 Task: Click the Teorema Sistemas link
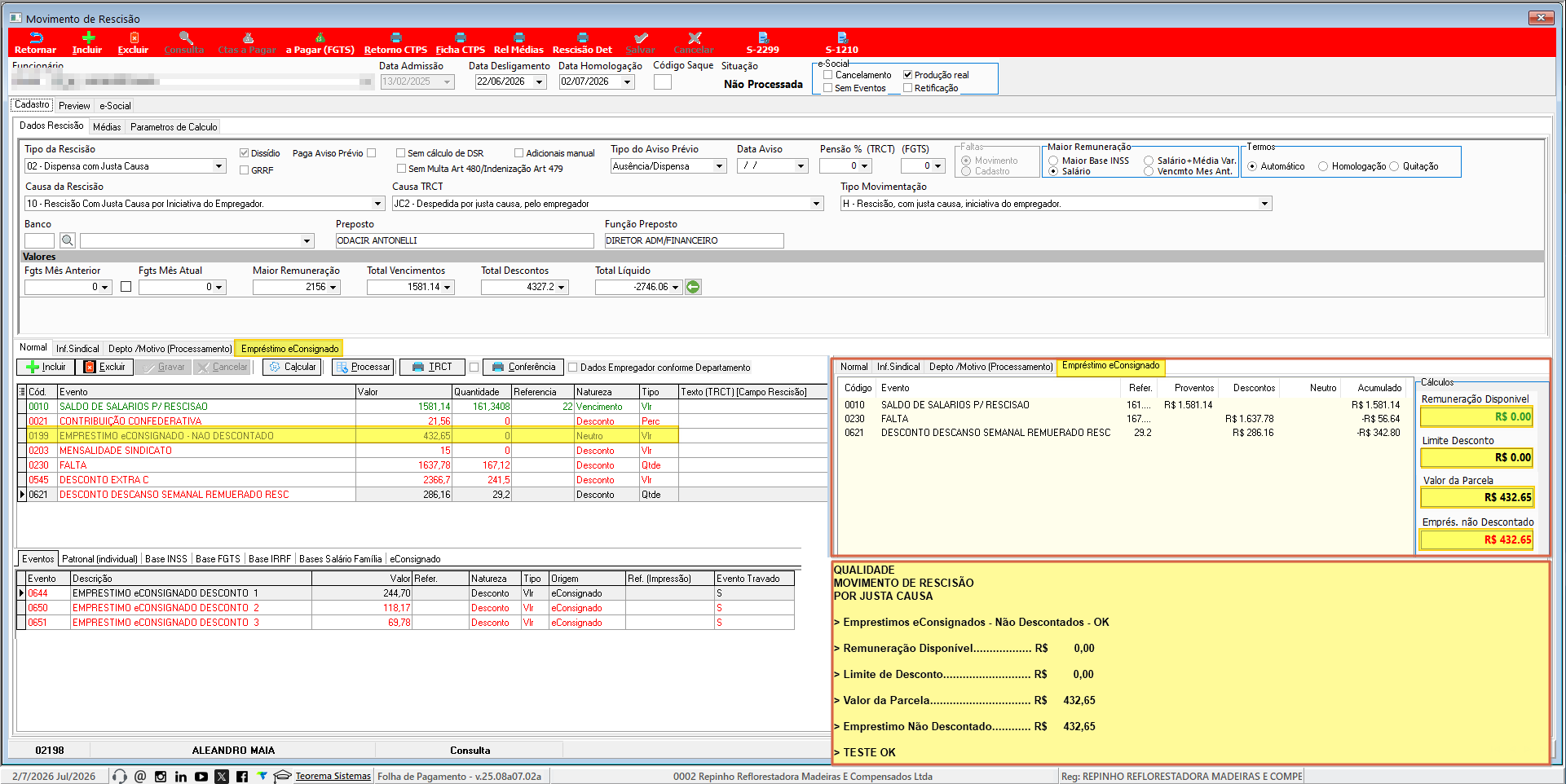click(x=333, y=777)
